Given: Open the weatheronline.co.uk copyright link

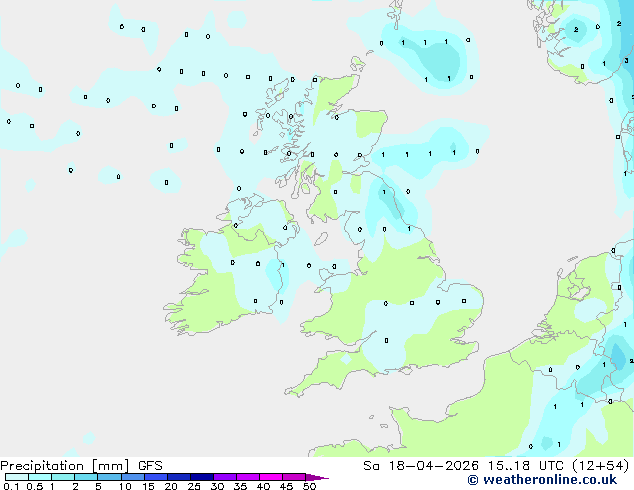Looking at the screenshot, I should 542,480.
